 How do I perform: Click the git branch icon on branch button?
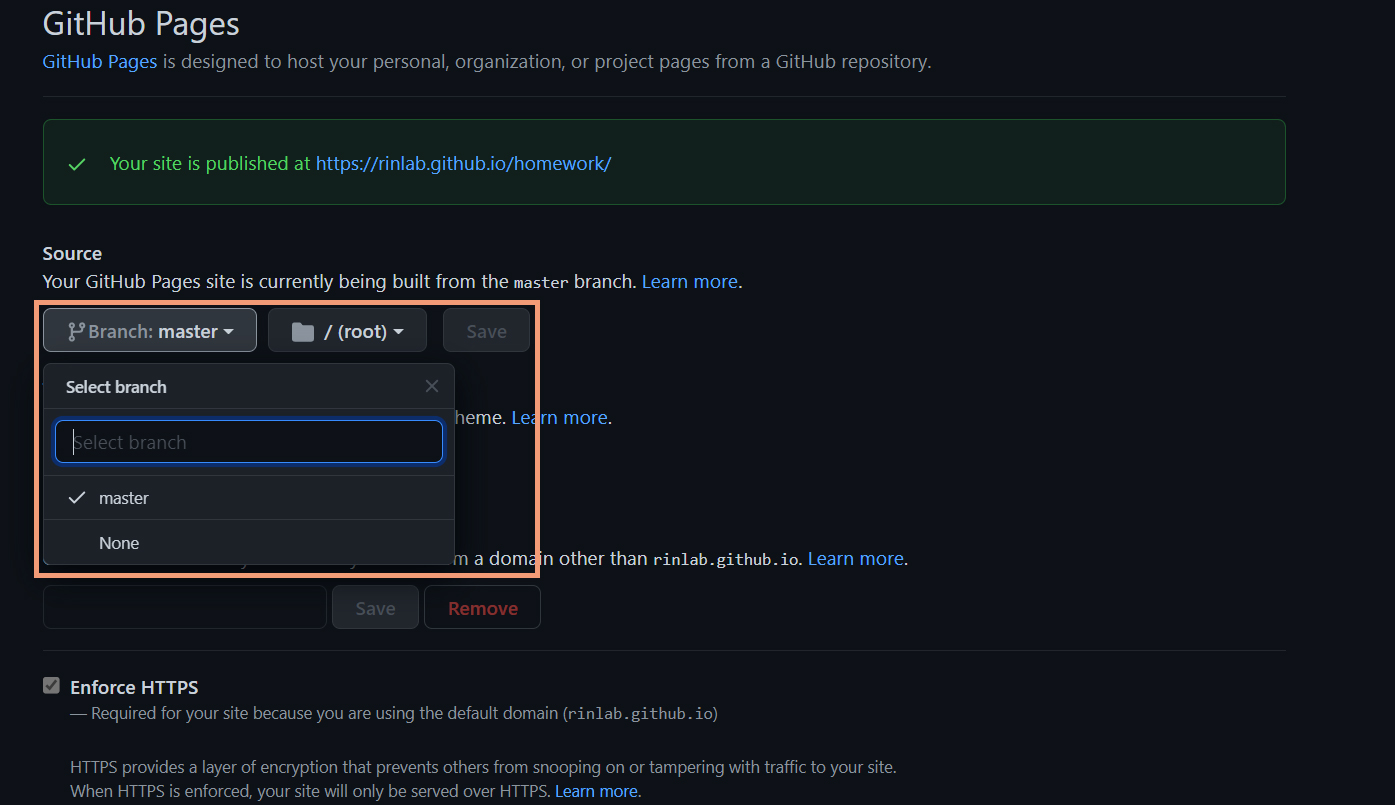(76, 331)
